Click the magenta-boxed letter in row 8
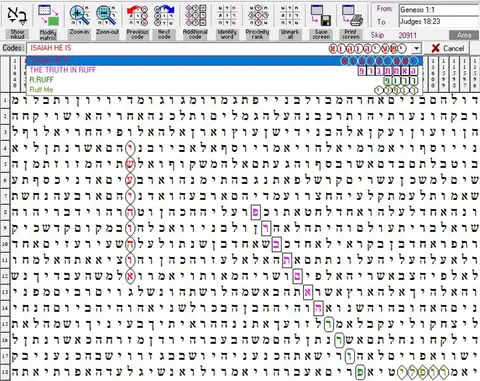Screen dimensions: 480x381 coord(255,213)
